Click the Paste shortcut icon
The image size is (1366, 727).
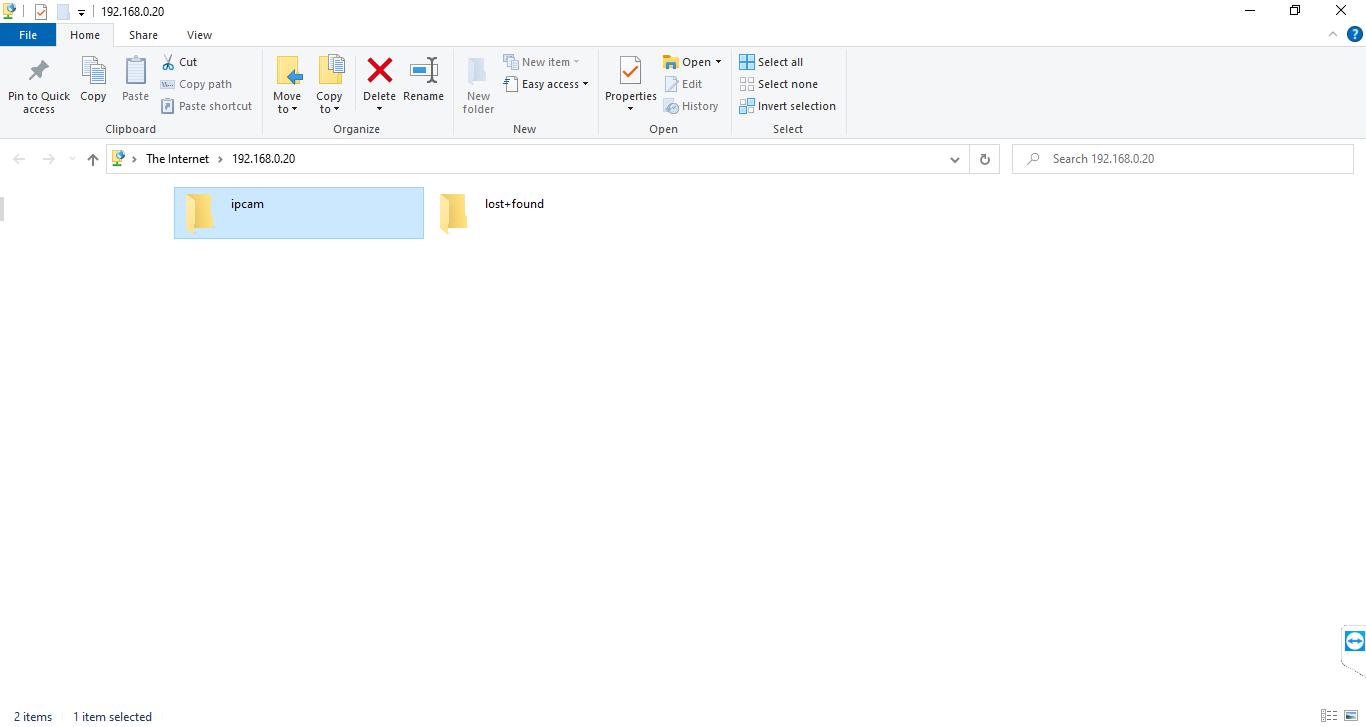click(x=169, y=105)
